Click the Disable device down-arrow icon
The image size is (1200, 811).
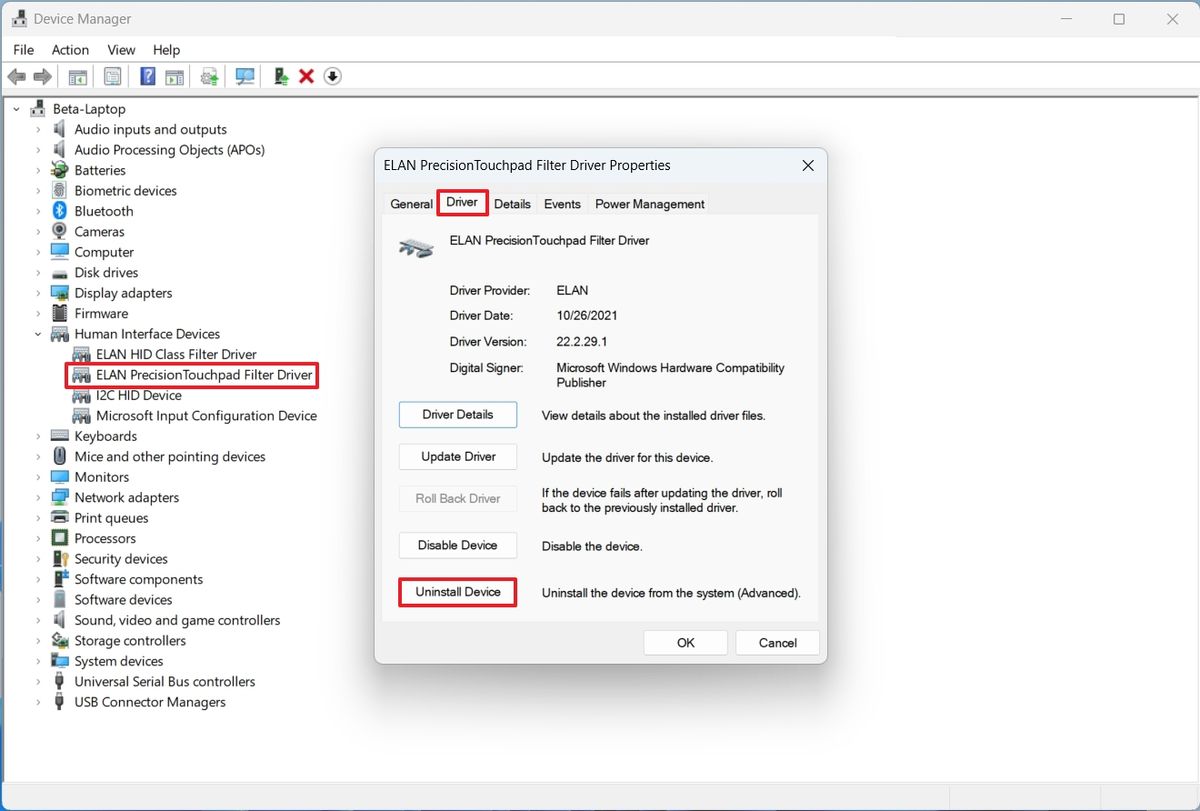332,76
